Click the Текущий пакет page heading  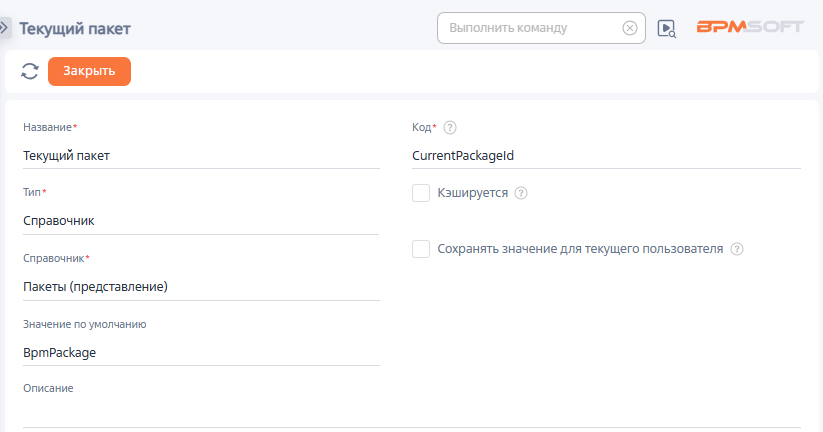(x=75, y=29)
